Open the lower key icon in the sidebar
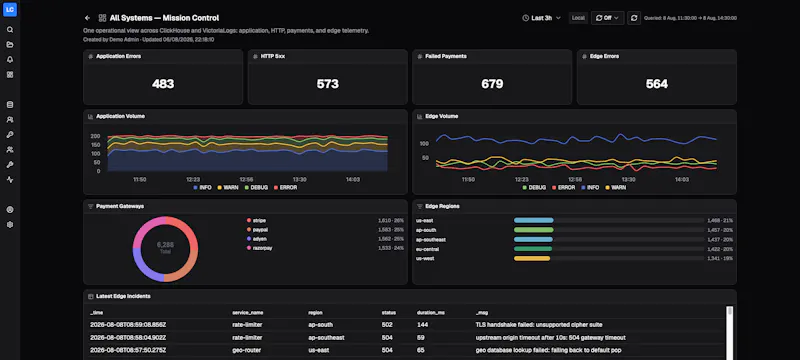Screen dimensions: 800x360 10,165
